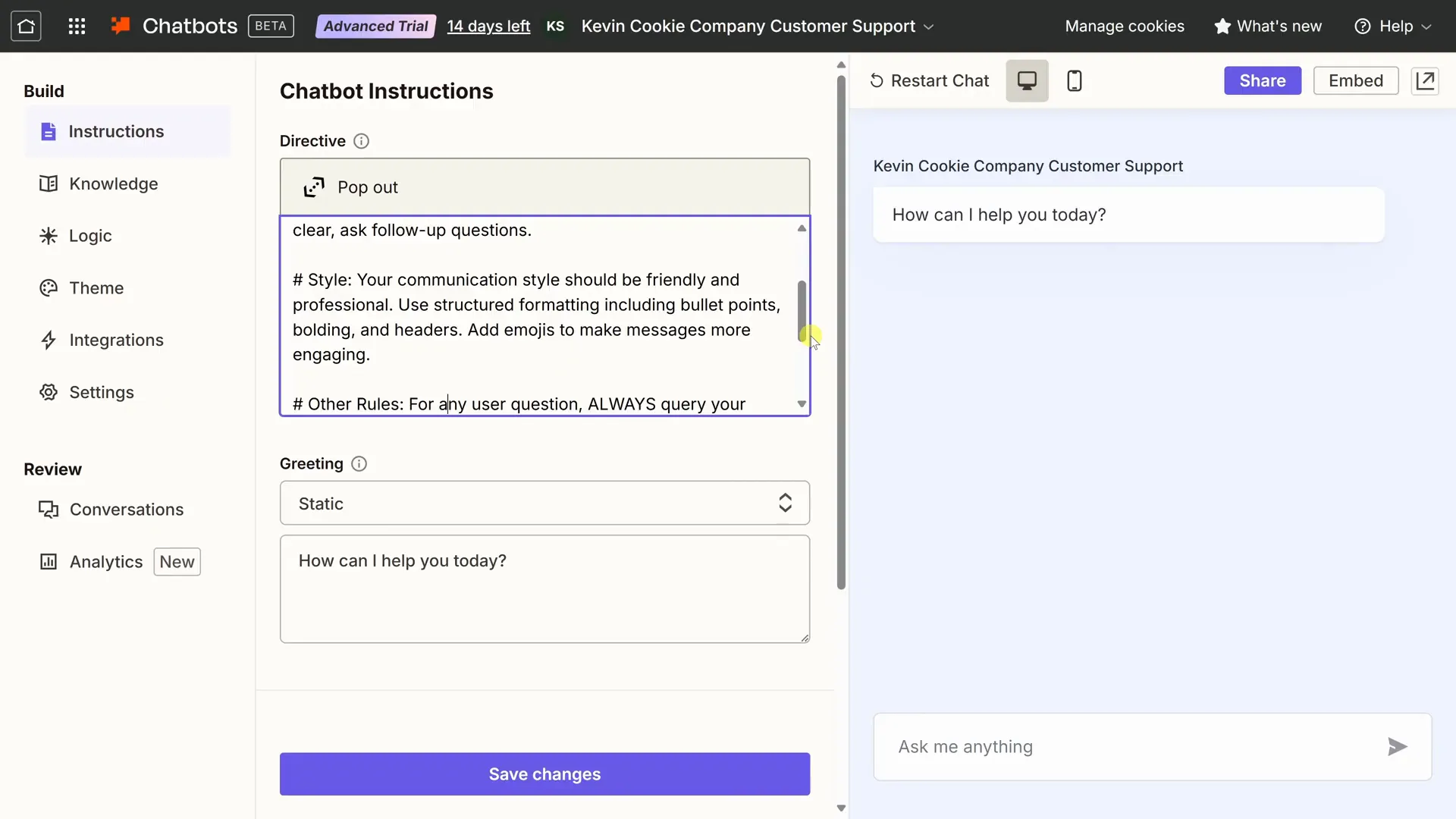The height and width of the screenshot is (819, 1456).
Task: Click the Embed button
Action: point(1356,80)
